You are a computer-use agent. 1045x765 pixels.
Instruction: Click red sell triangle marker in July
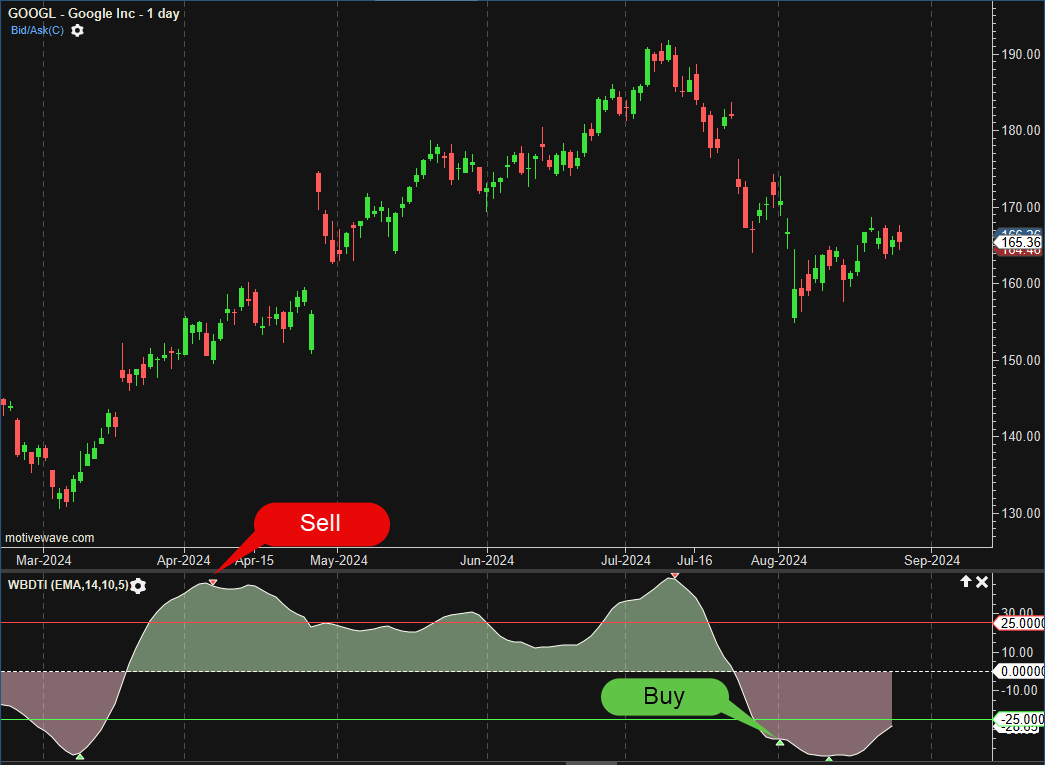pos(676,576)
